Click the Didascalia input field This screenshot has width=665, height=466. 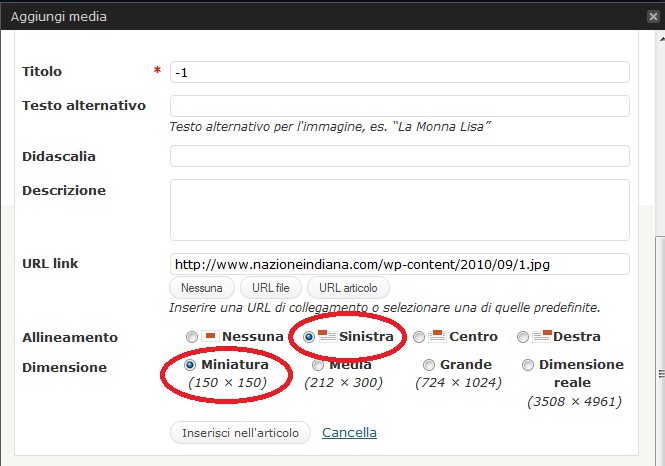point(399,156)
